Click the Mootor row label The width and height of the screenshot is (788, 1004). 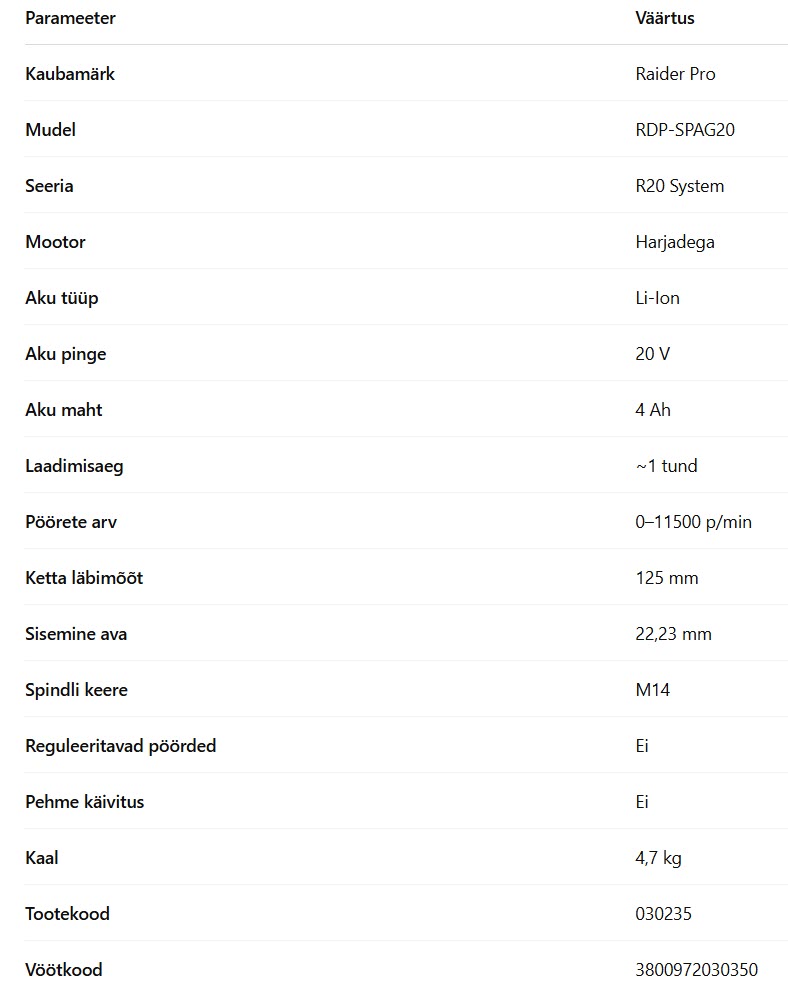click(55, 242)
